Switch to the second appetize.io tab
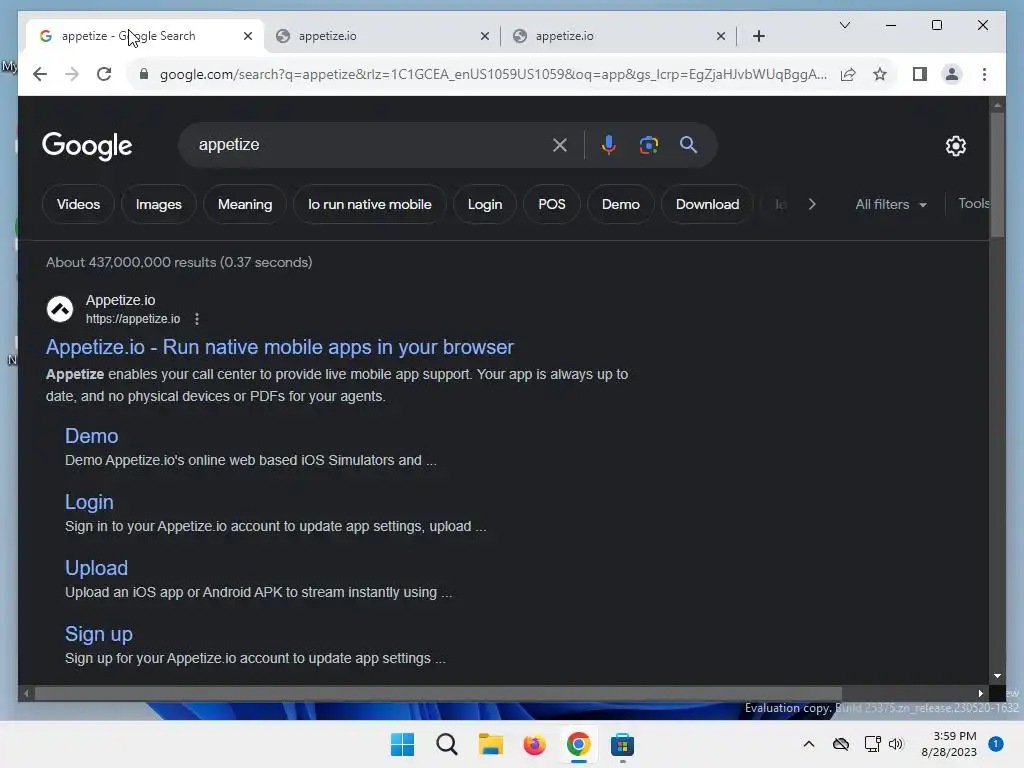 tap(383, 36)
